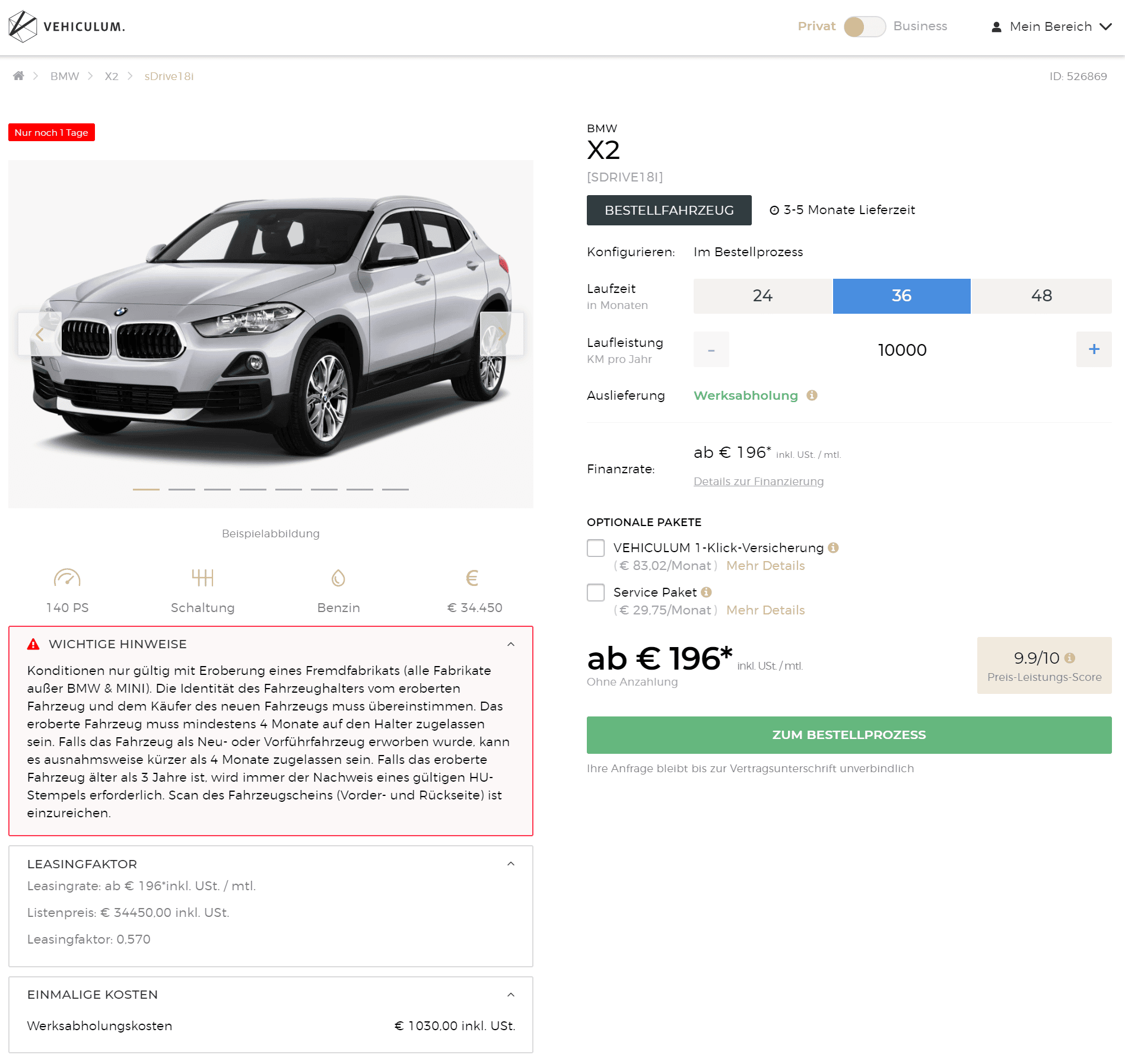Collapse Wichtige Hinweise section

tap(511, 644)
